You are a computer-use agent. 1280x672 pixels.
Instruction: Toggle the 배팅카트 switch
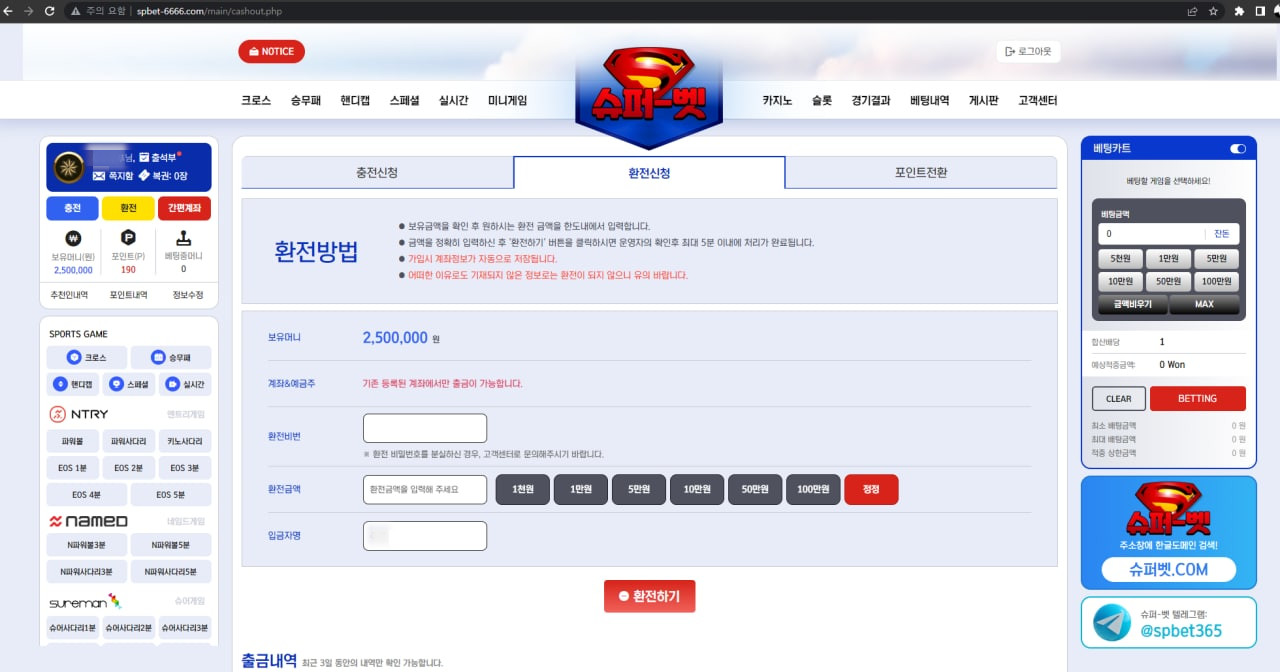tap(1238, 148)
